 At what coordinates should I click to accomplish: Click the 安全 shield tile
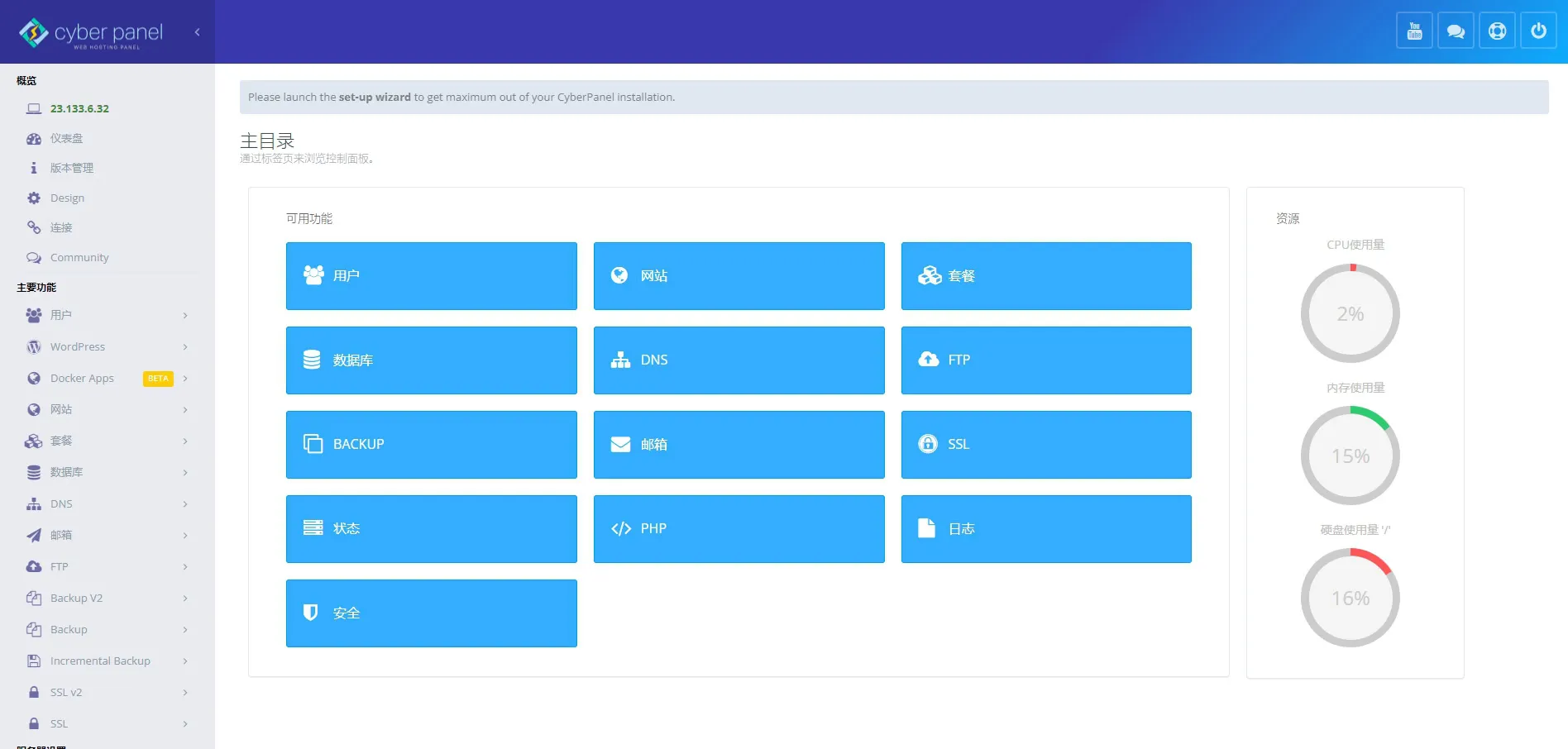[431, 613]
